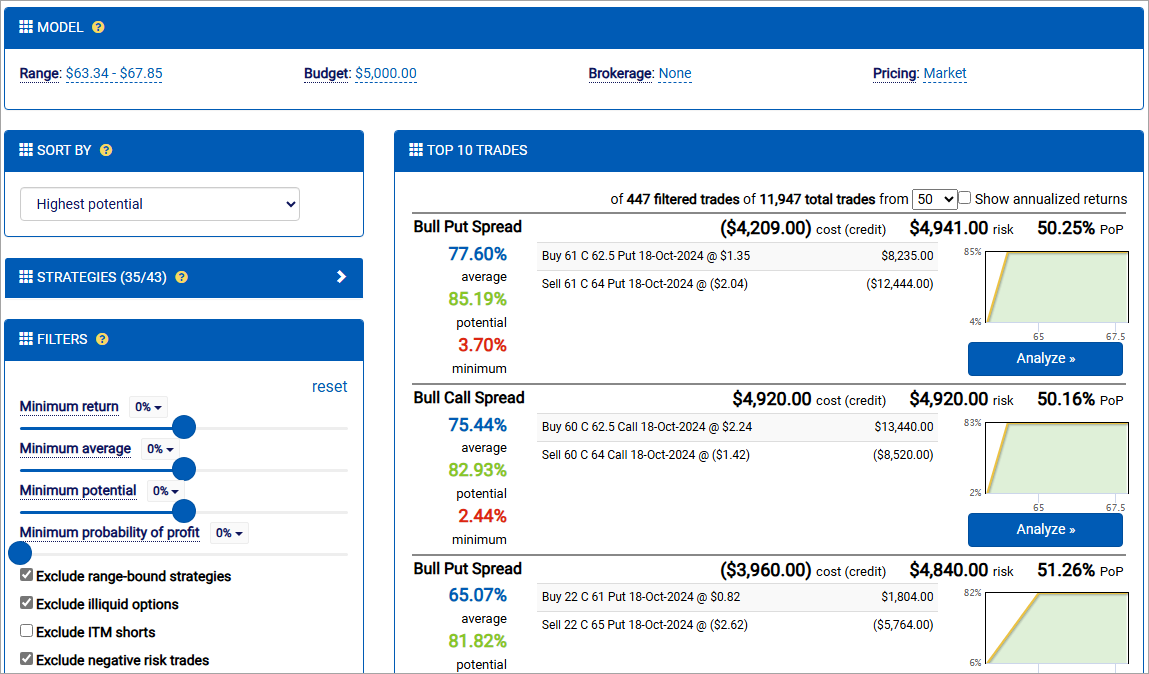This screenshot has height=674, width=1149.
Task: Uncheck Exclude negative risk trades
Action: tap(26, 659)
